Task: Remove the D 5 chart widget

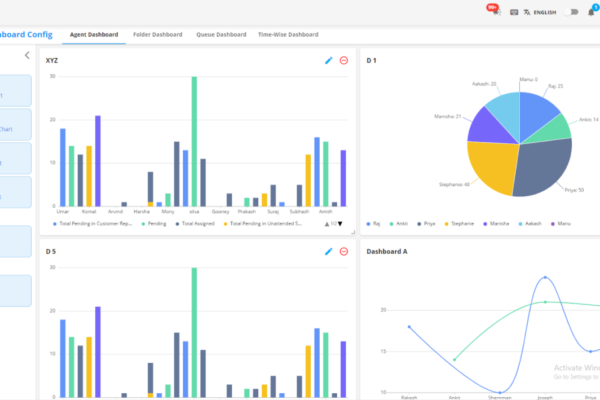Action: tap(344, 251)
